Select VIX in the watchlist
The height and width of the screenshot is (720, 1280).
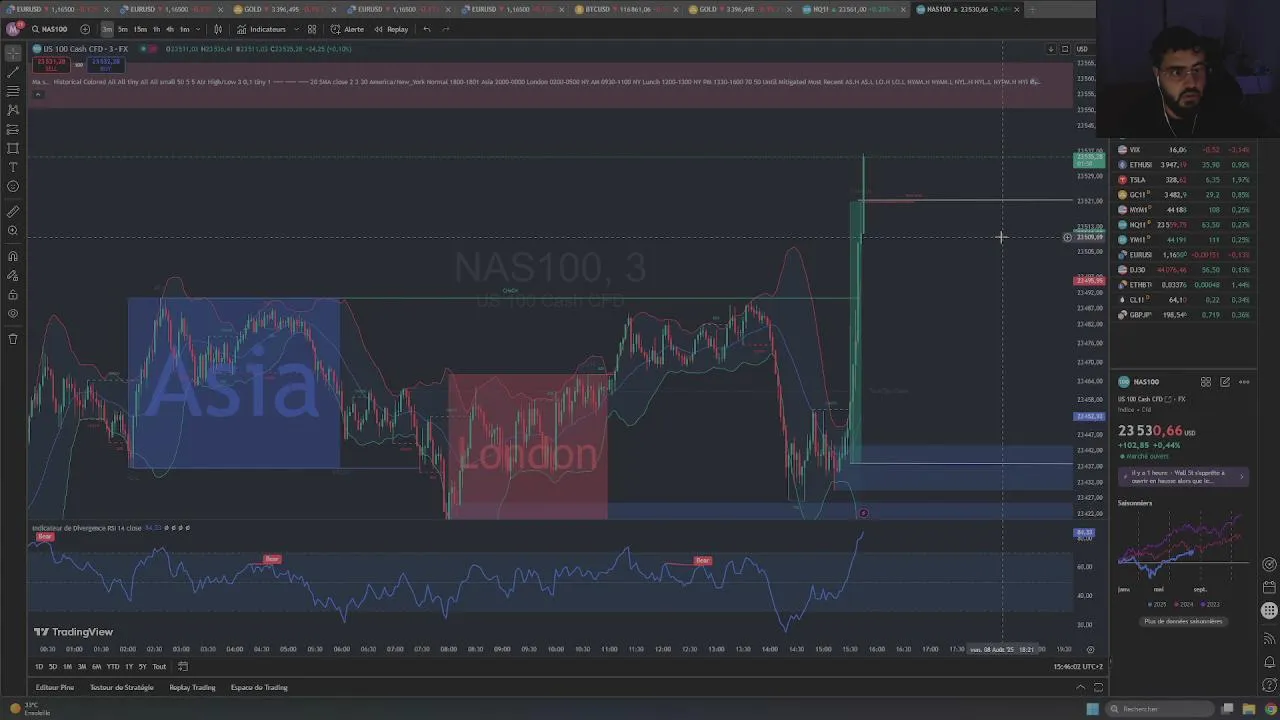[x=1185, y=150]
